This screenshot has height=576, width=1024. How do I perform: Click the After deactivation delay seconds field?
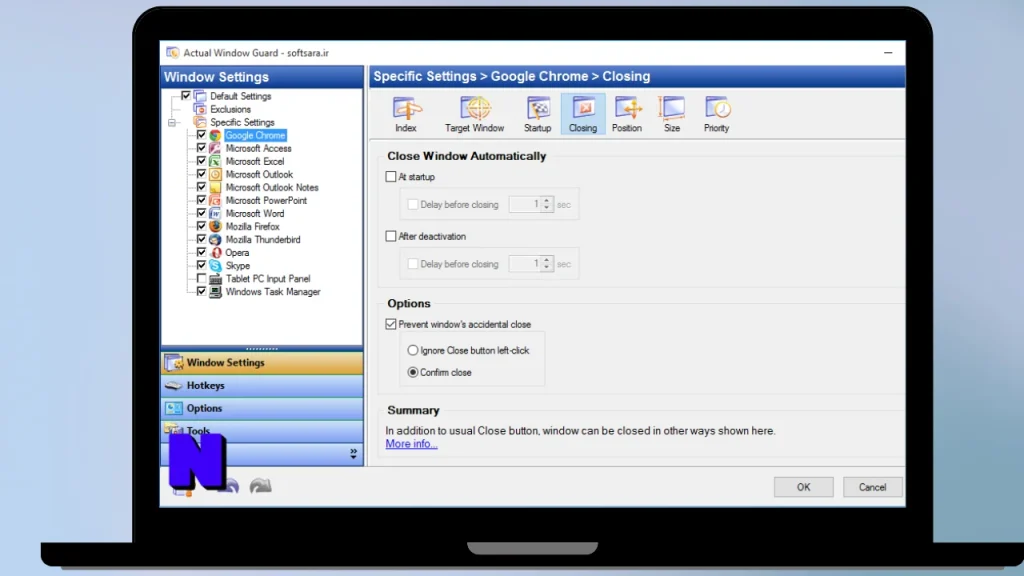coord(526,264)
